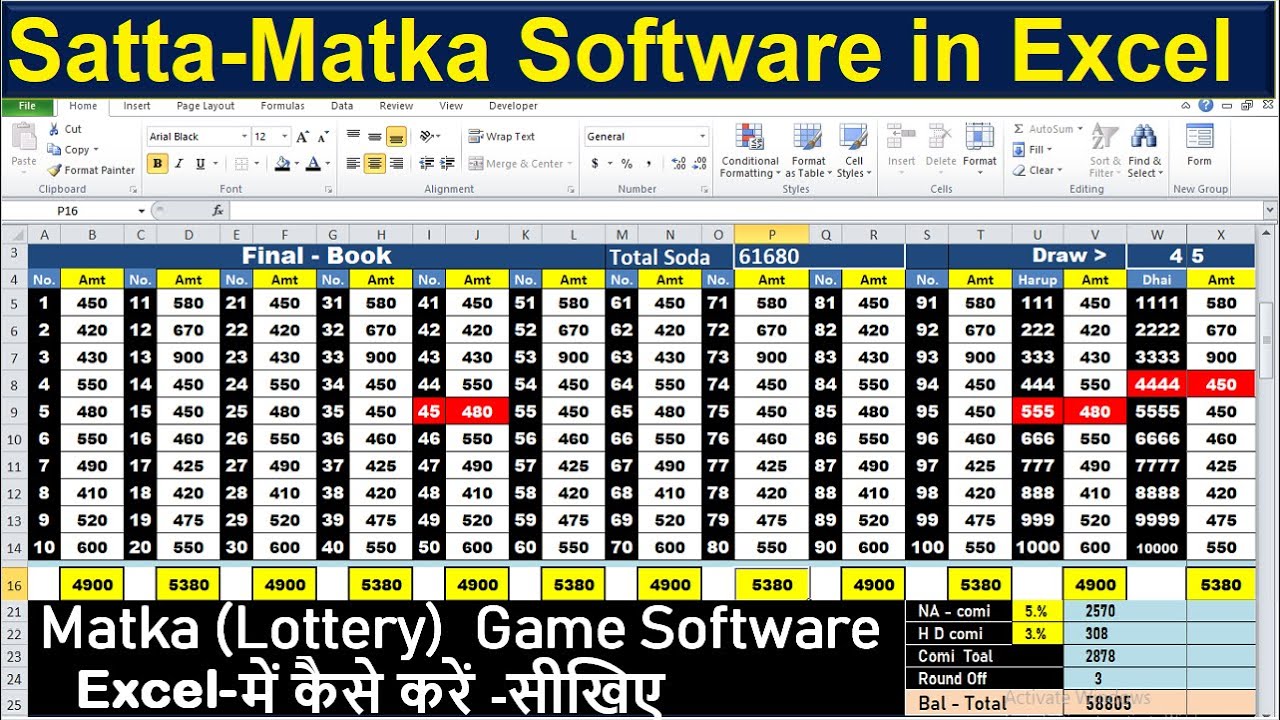The image size is (1280, 720).
Task: Open Format as Table gallery
Action: click(x=808, y=151)
